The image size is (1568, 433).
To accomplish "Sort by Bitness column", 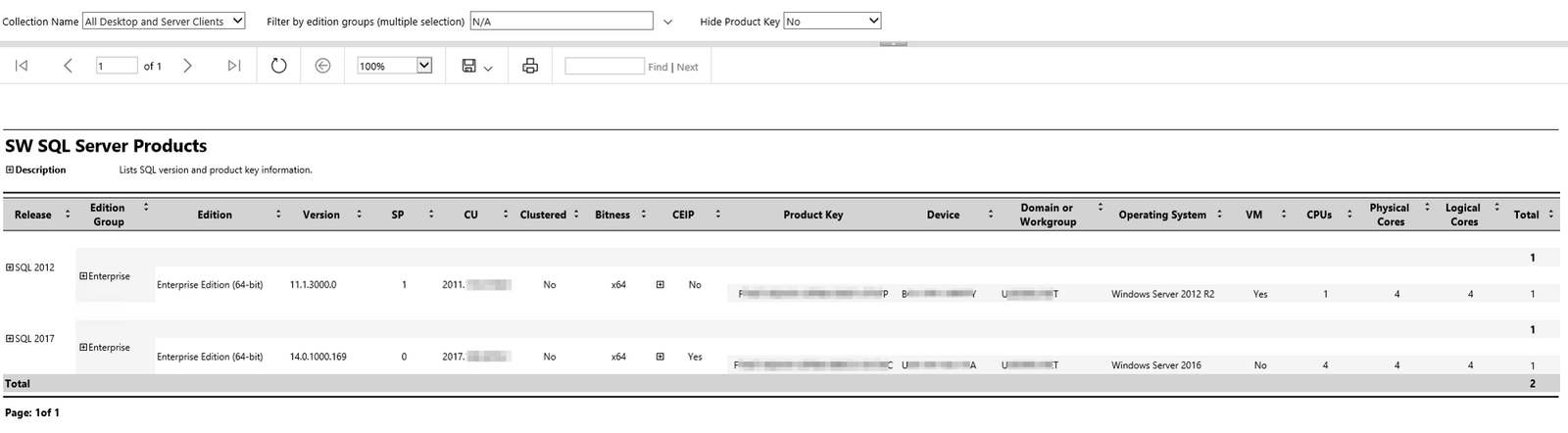I will tap(644, 215).
